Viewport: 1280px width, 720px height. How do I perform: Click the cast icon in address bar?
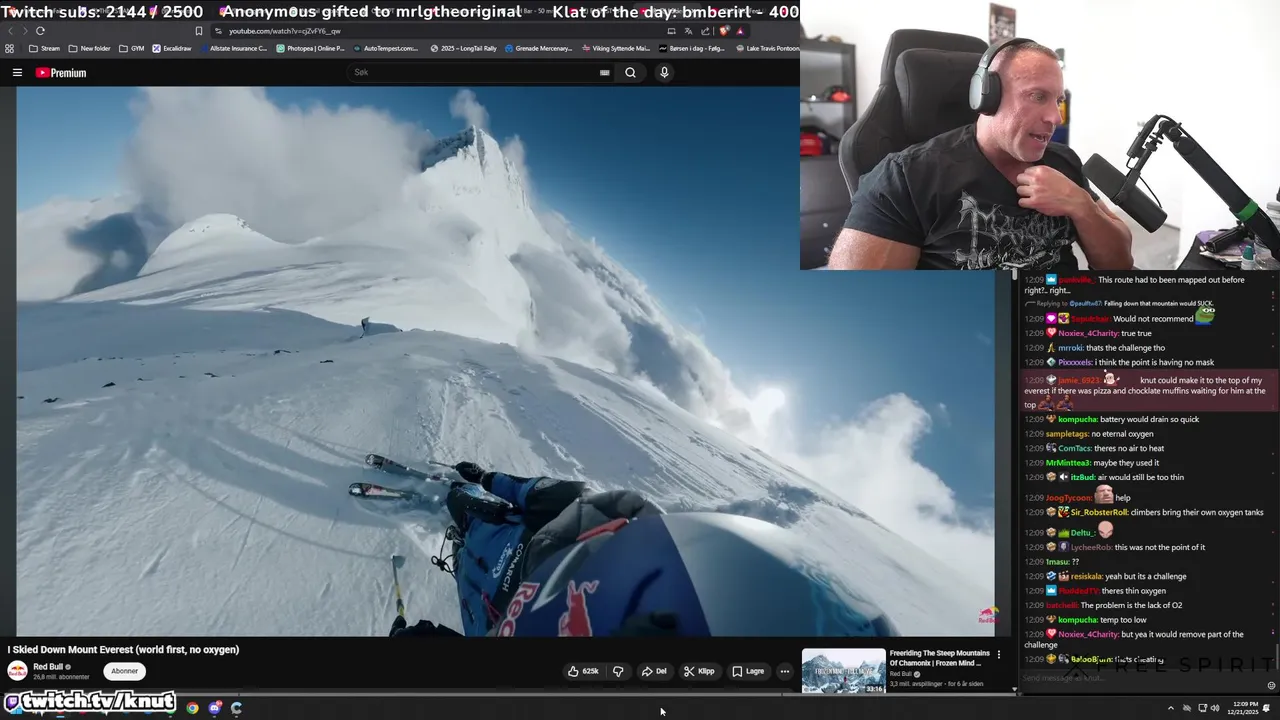pos(672,31)
